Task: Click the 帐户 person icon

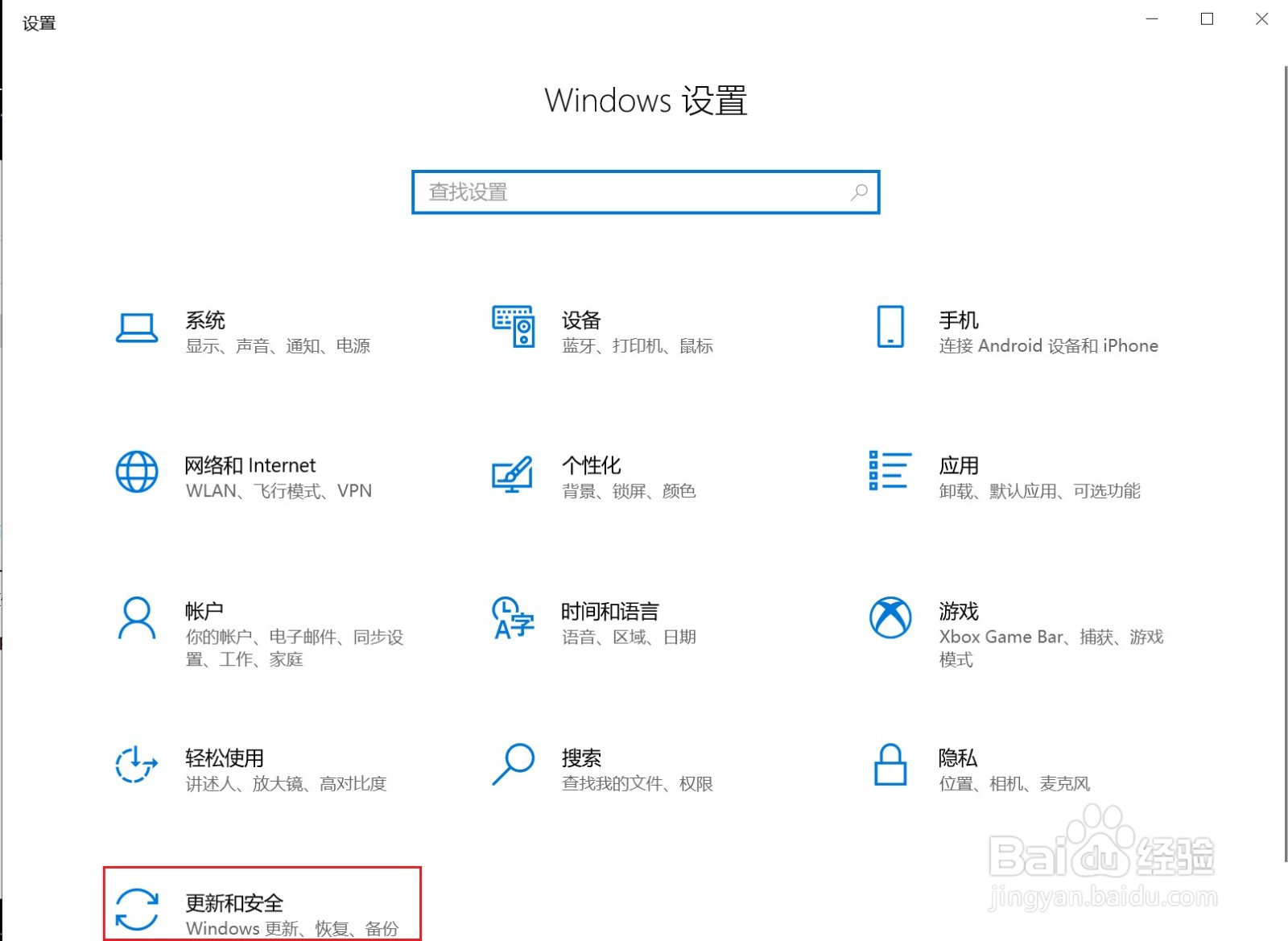Action: click(137, 617)
